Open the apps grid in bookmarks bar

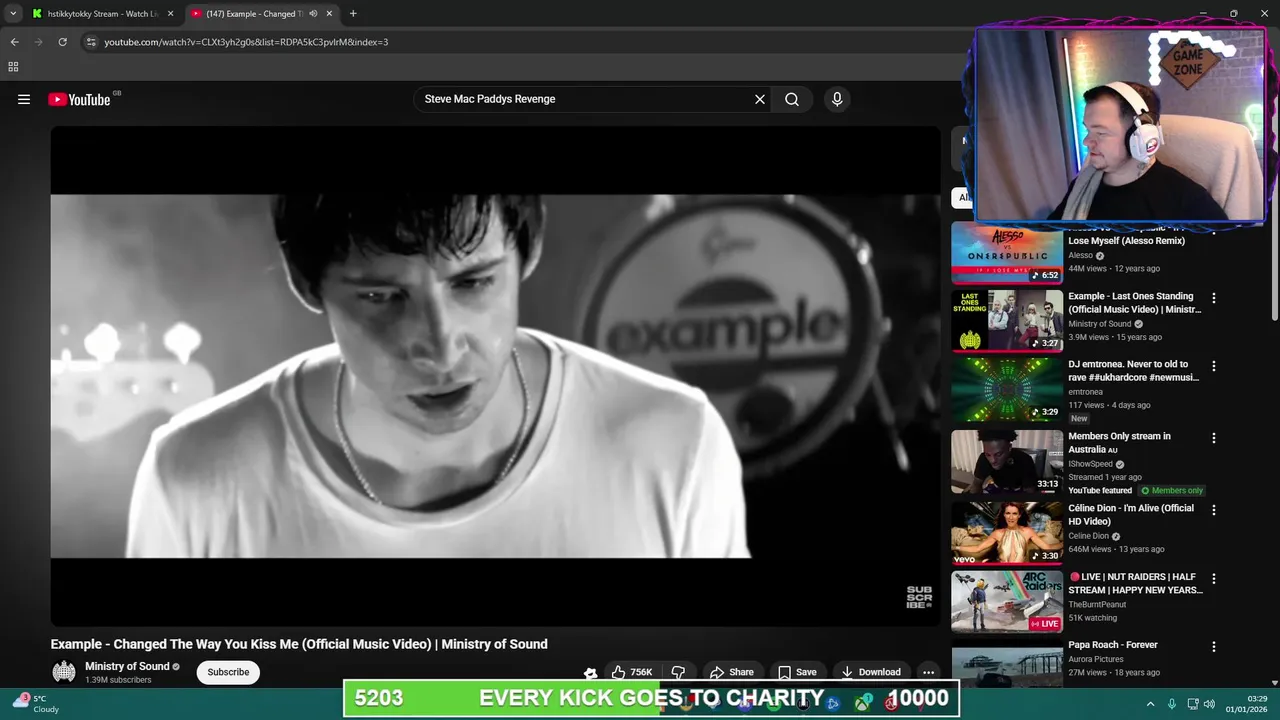[13, 67]
